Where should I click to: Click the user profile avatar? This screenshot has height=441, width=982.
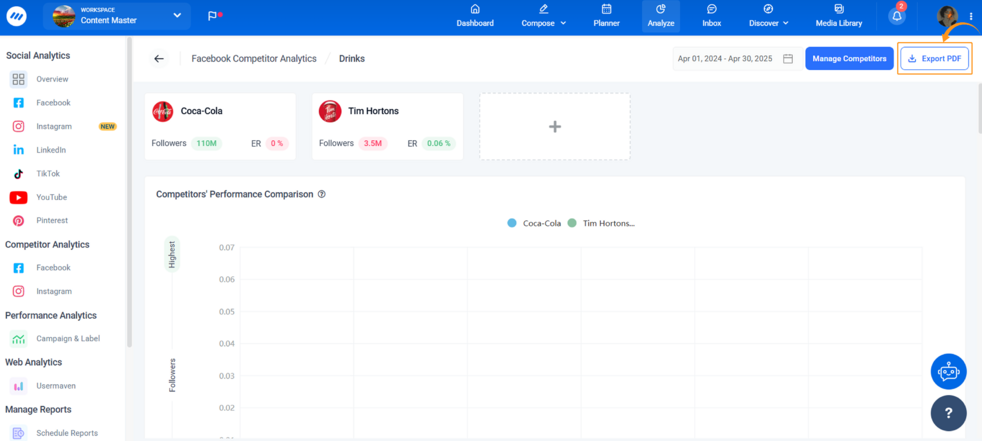coord(948,16)
